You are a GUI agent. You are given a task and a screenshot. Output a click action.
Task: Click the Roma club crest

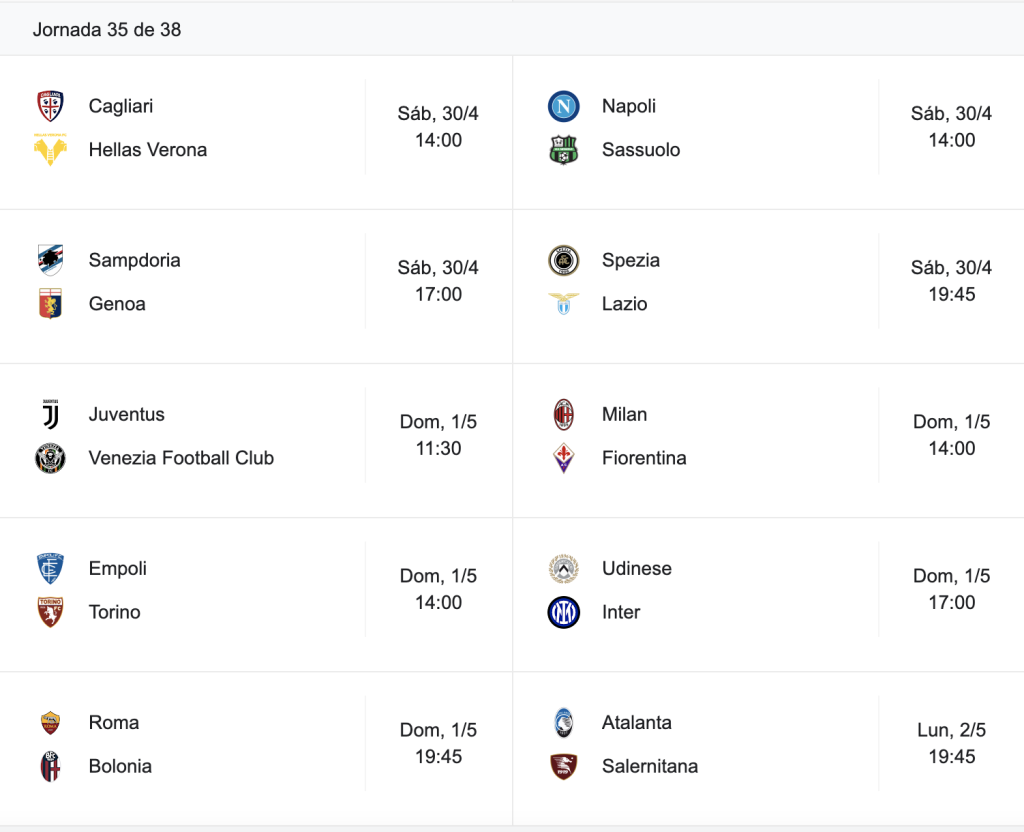click(50, 722)
